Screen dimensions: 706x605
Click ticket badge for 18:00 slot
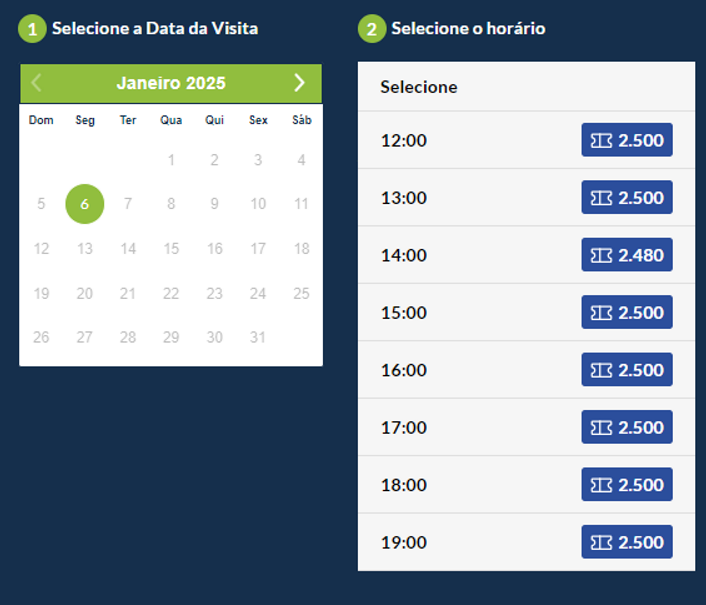[627, 485]
